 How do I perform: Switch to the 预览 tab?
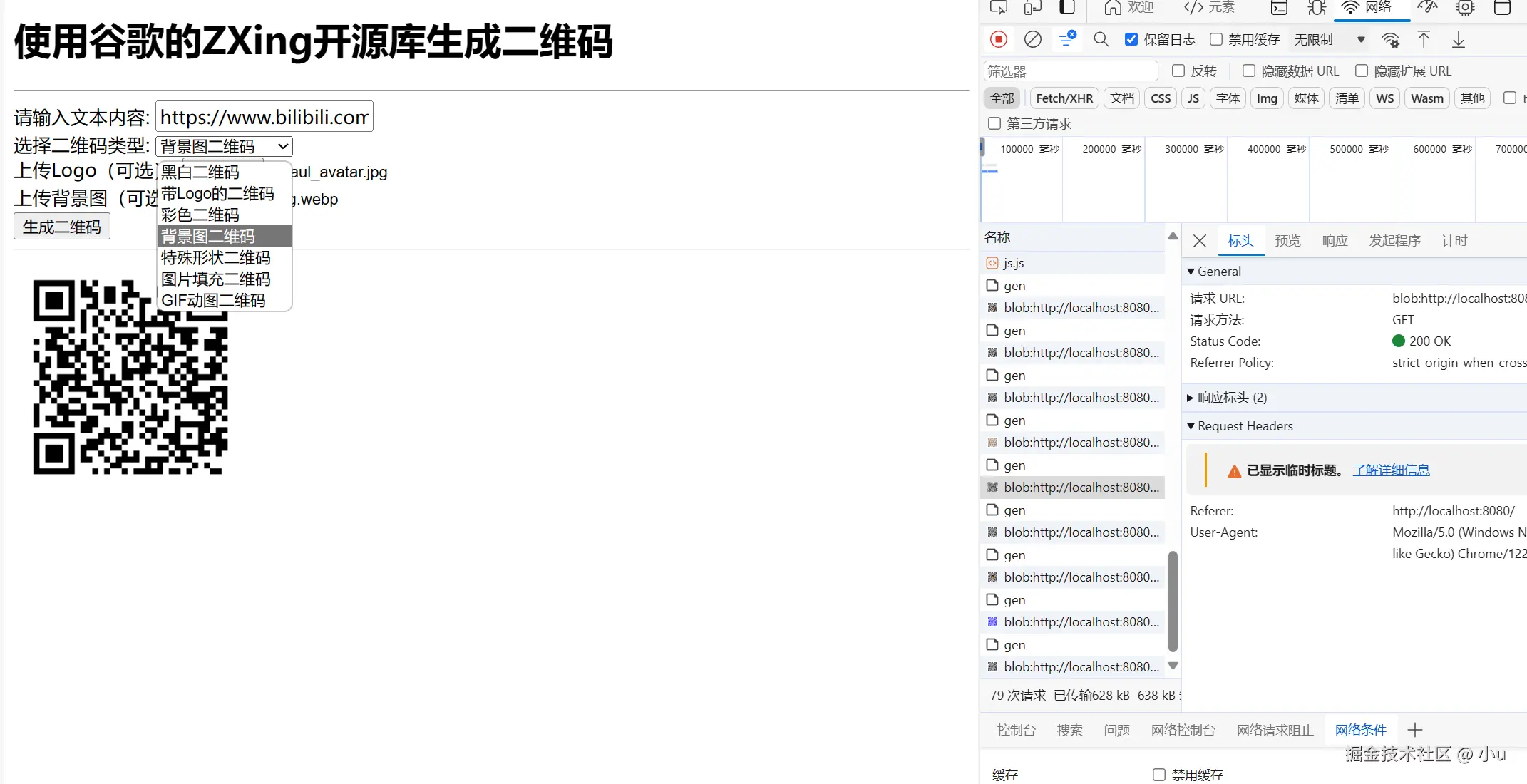tap(1287, 241)
